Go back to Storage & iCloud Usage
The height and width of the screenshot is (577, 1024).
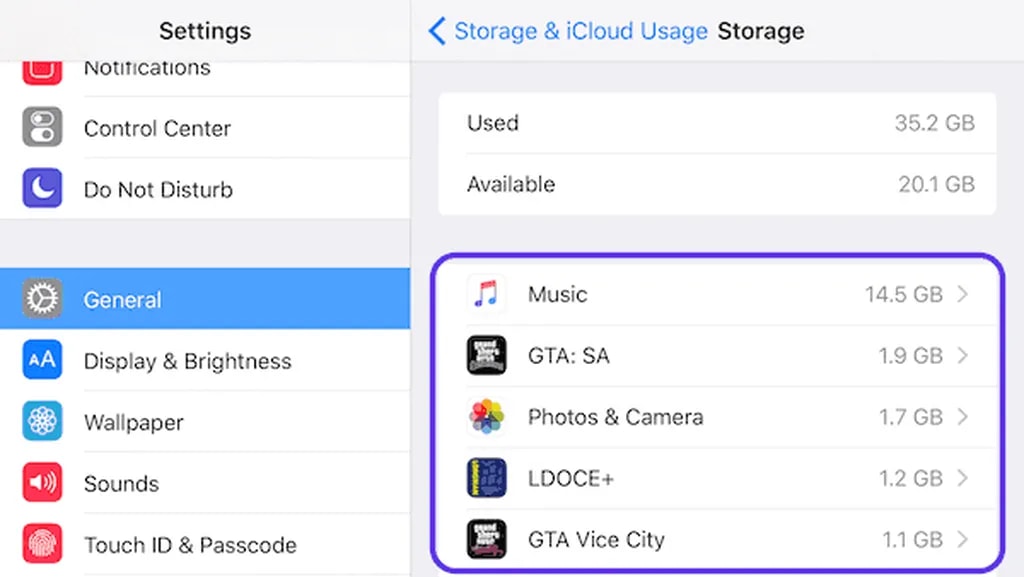tap(580, 31)
